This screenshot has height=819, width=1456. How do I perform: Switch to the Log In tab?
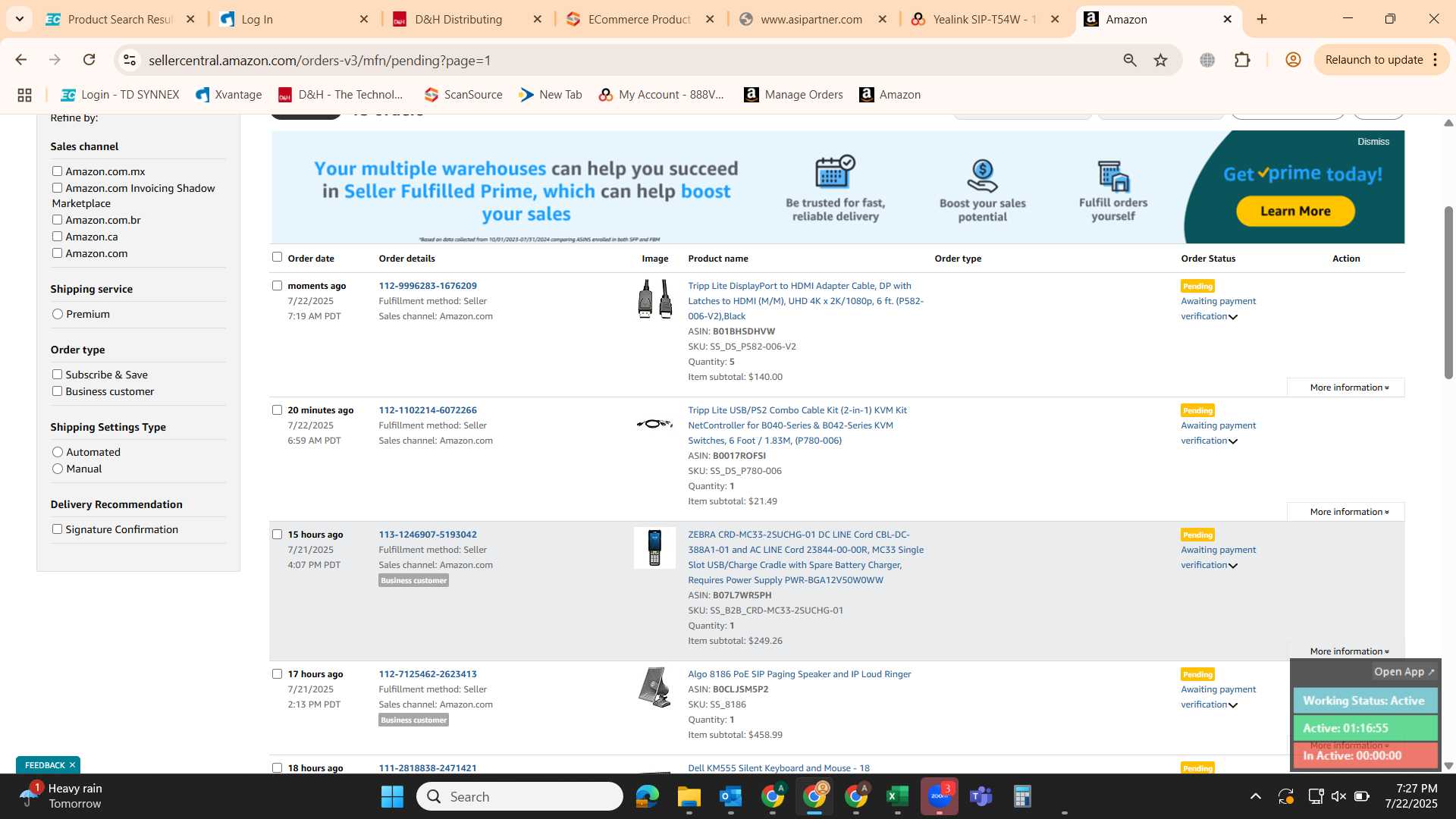(x=294, y=19)
